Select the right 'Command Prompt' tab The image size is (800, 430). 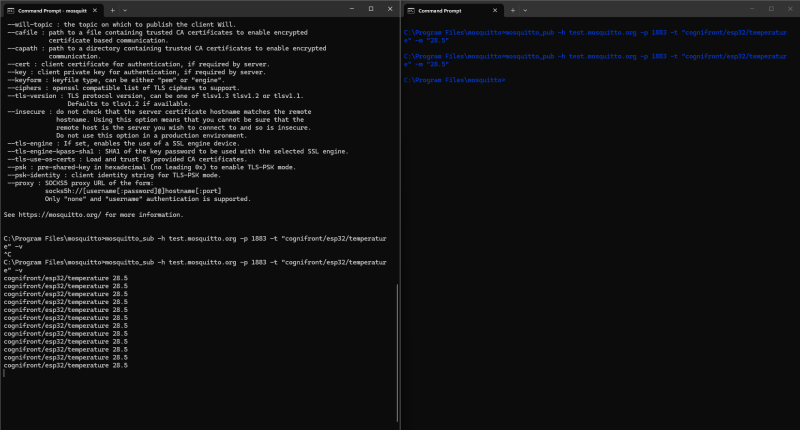pos(453,10)
